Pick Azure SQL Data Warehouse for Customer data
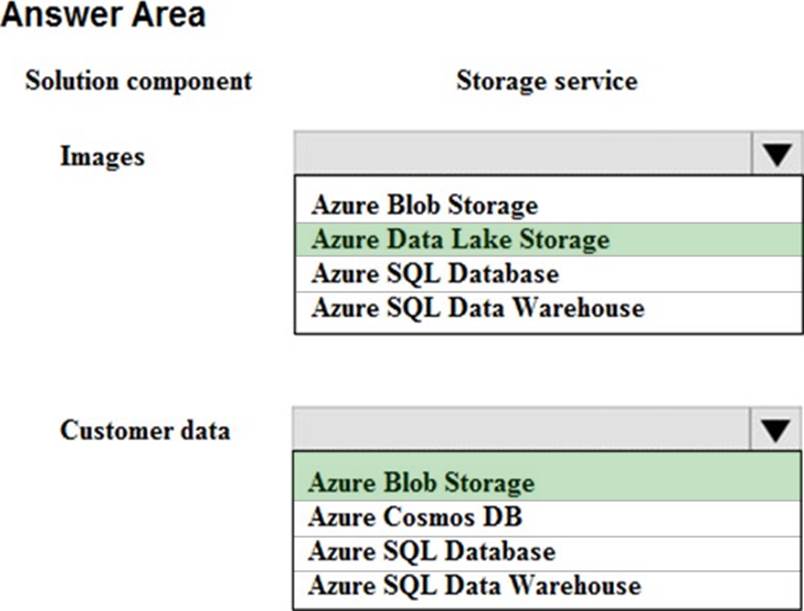This screenshot has width=804, height=611. [x=474, y=585]
